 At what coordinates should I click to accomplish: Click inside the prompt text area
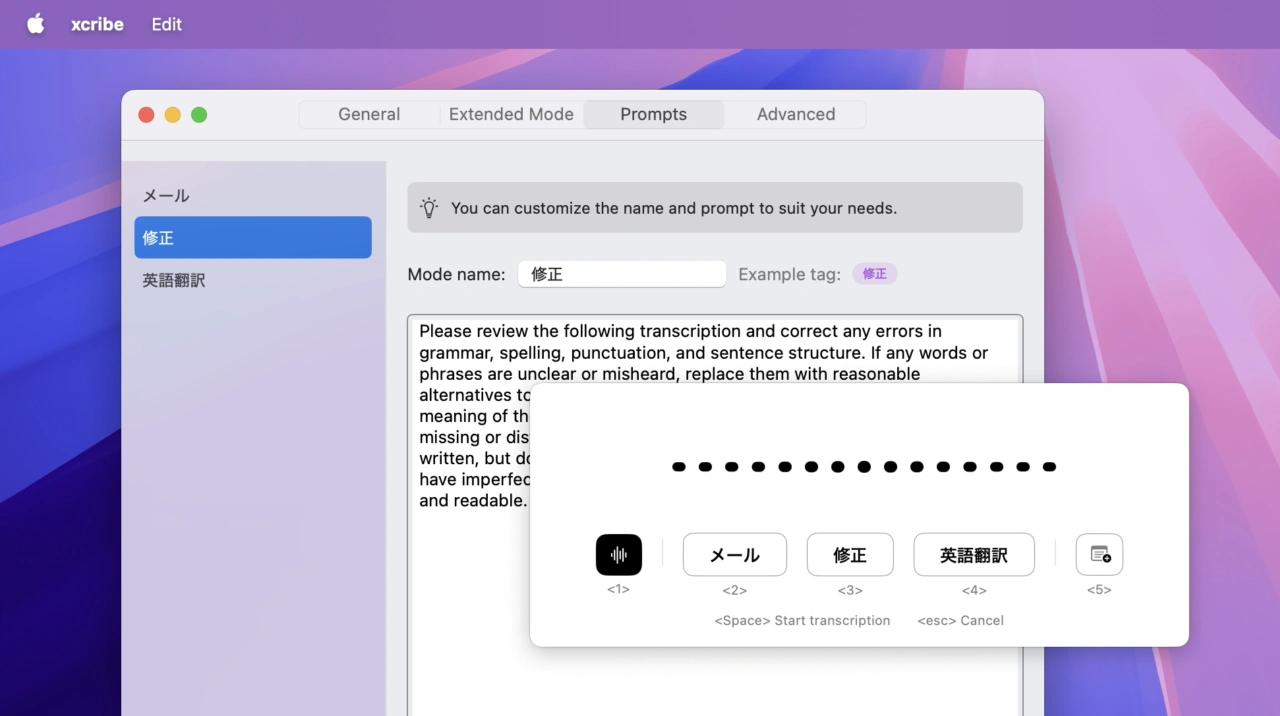pos(470,600)
